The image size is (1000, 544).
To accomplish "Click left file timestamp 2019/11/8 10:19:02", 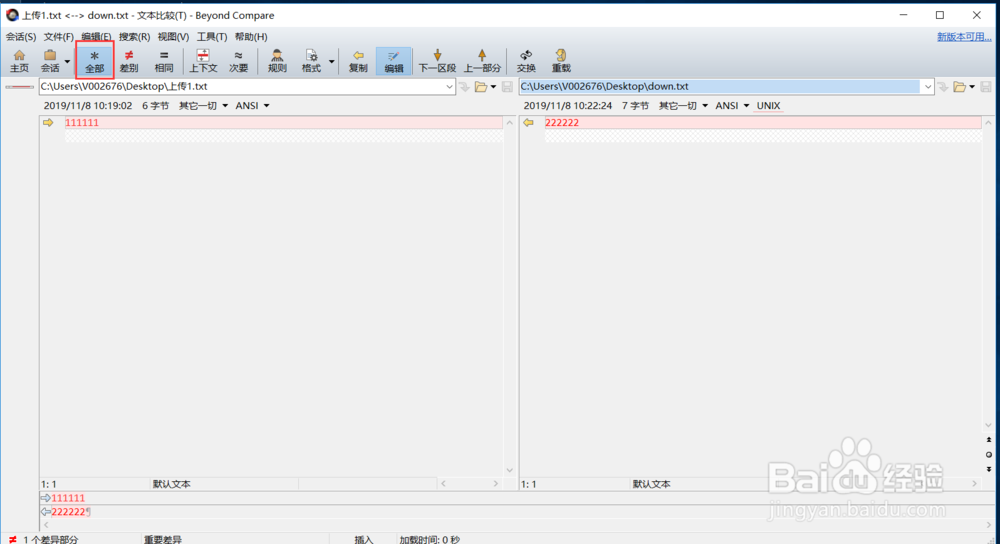I will click(88, 106).
